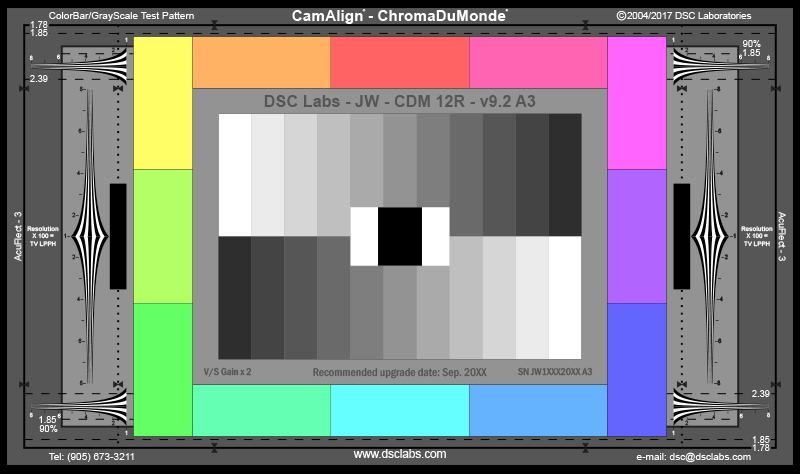Click the top-left horizontal resolution trumpet

79,66
